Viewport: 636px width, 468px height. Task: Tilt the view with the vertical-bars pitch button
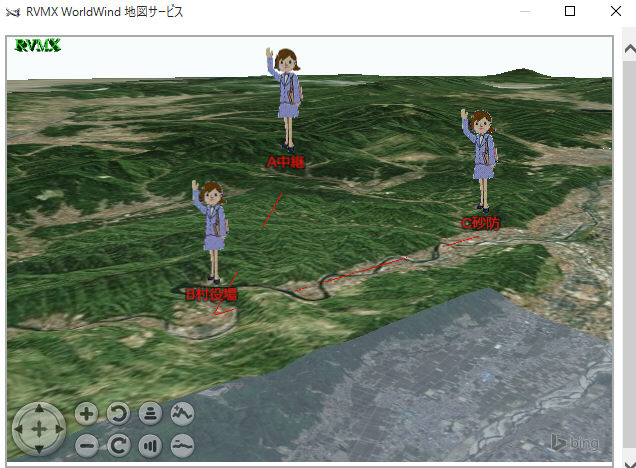click(x=150, y=445)
